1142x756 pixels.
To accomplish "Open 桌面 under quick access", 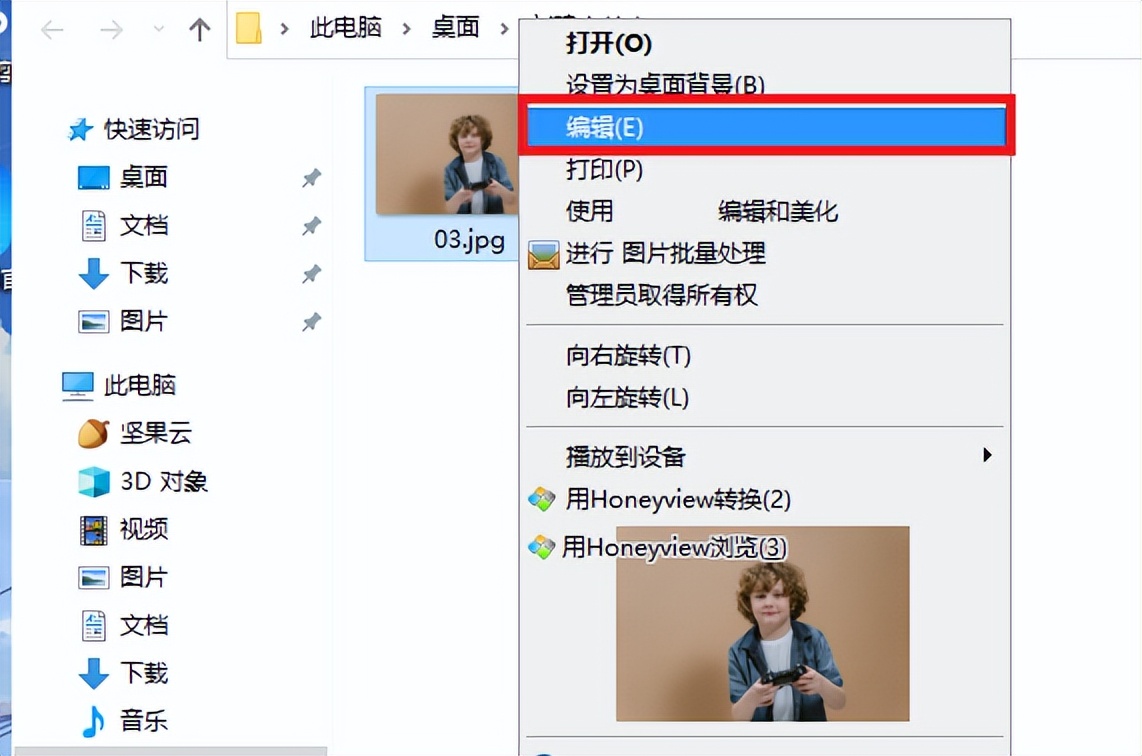I will [x=143, y=177].
